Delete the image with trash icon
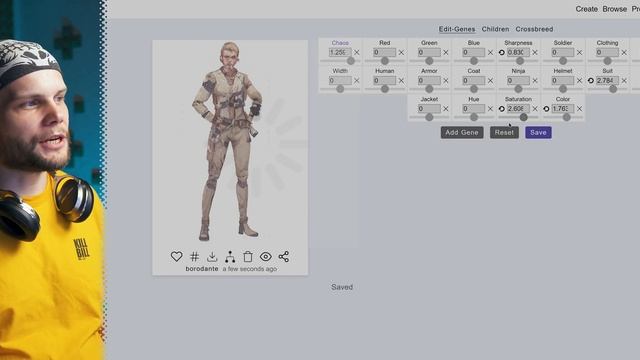The width and height of the screenshot is (640, 360). pyautogui.click(x=248, y=256)
